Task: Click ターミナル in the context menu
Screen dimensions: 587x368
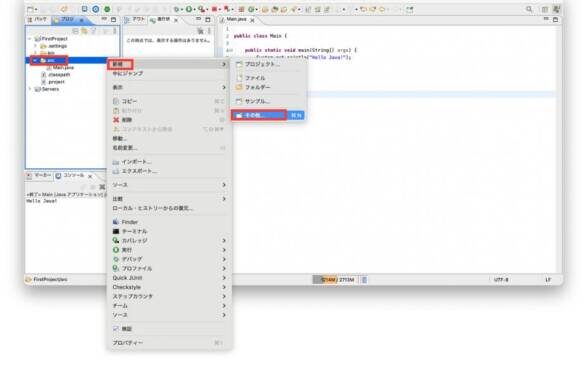Action: (169, 231)
